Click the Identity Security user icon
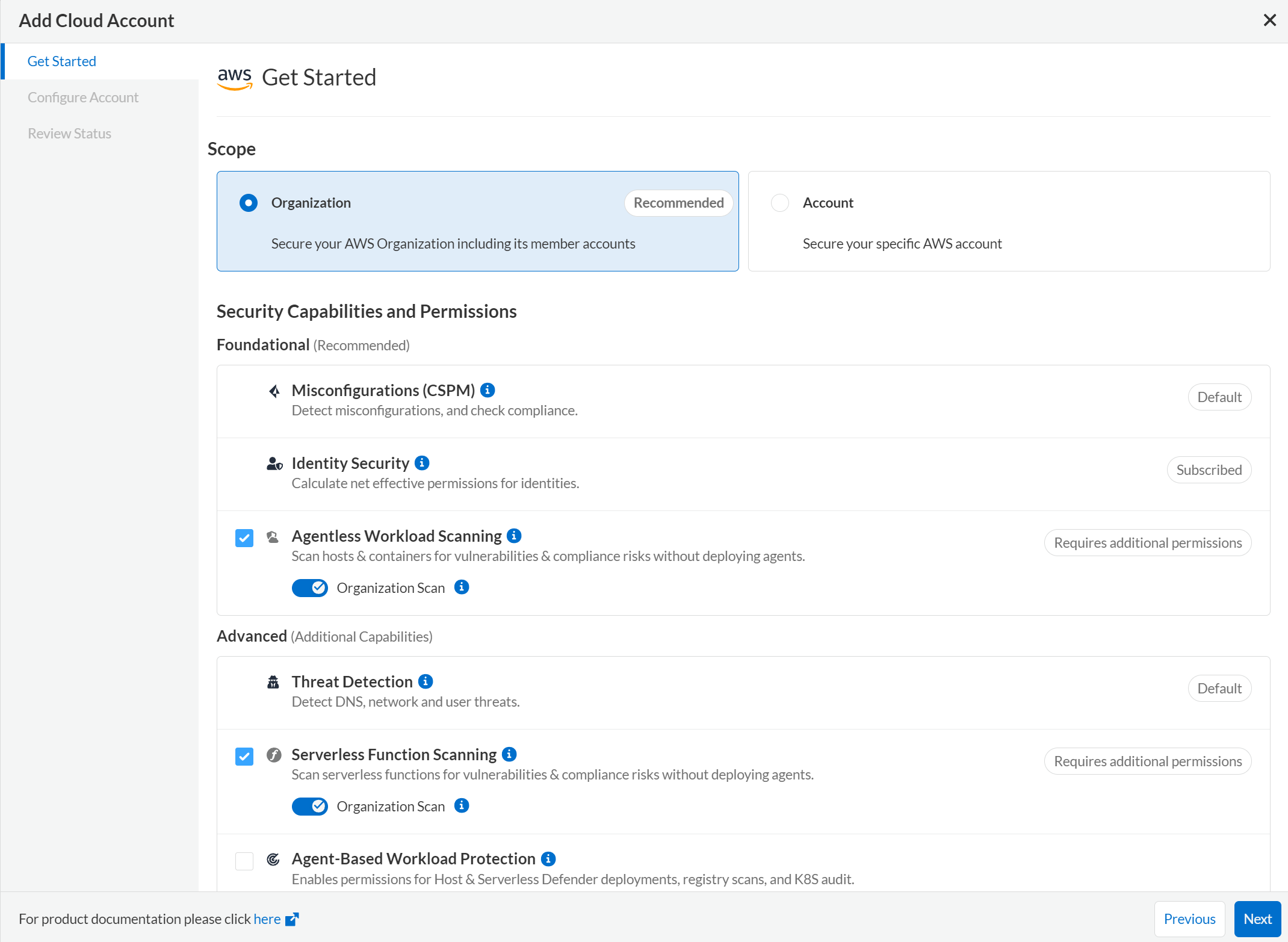1288x942 pixels. pyautogui.click(x=274, y=463)
